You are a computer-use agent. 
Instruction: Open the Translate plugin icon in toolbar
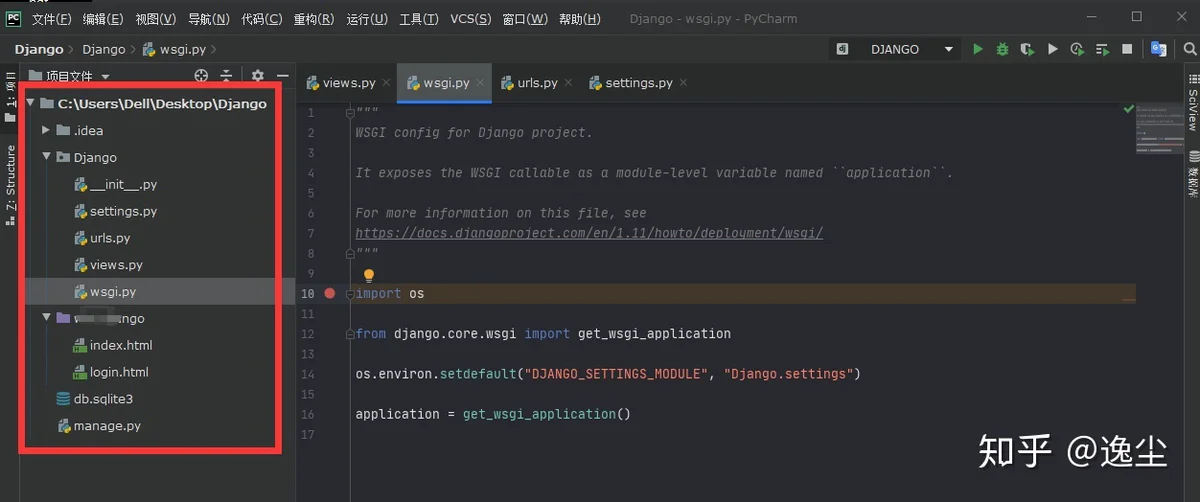click(x=1159, y=49)
